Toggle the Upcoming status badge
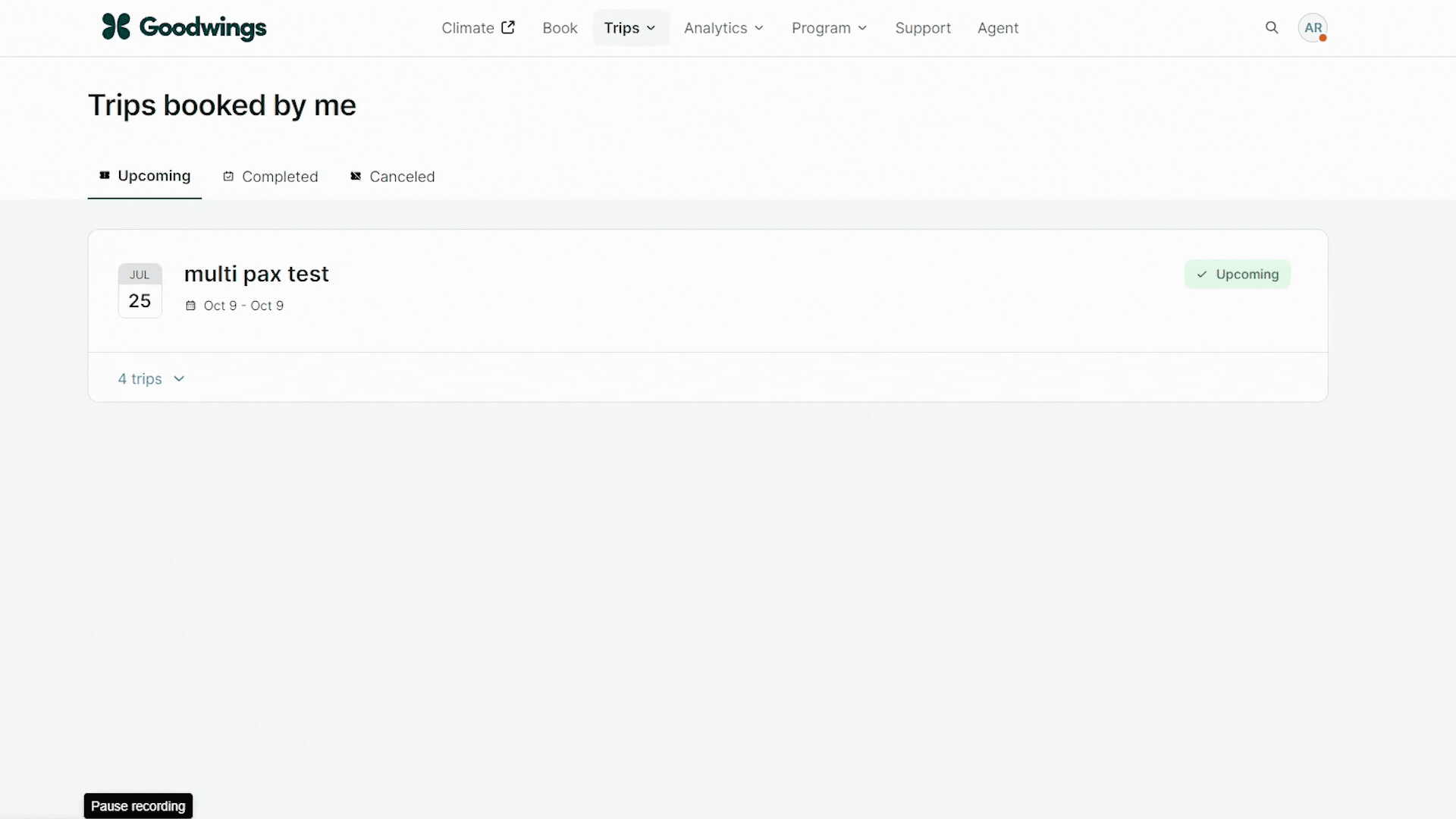The height and width of the screenshot is (819, 1456). click(1237, 274)
